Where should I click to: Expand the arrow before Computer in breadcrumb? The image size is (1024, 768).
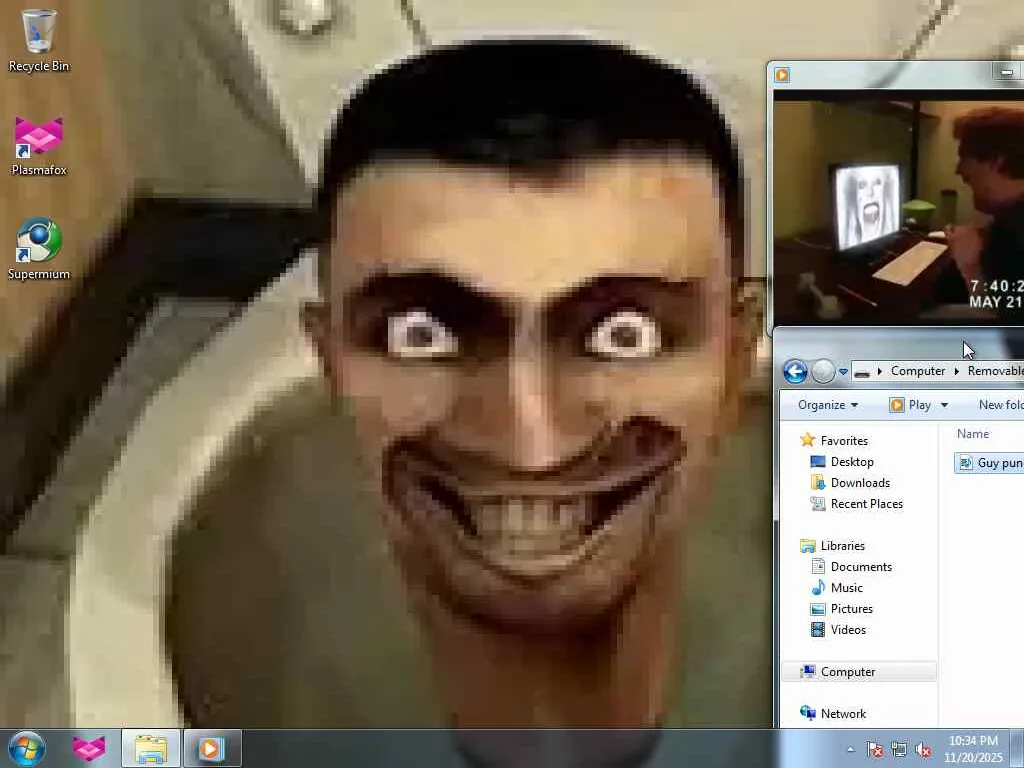tap(880, 372)
